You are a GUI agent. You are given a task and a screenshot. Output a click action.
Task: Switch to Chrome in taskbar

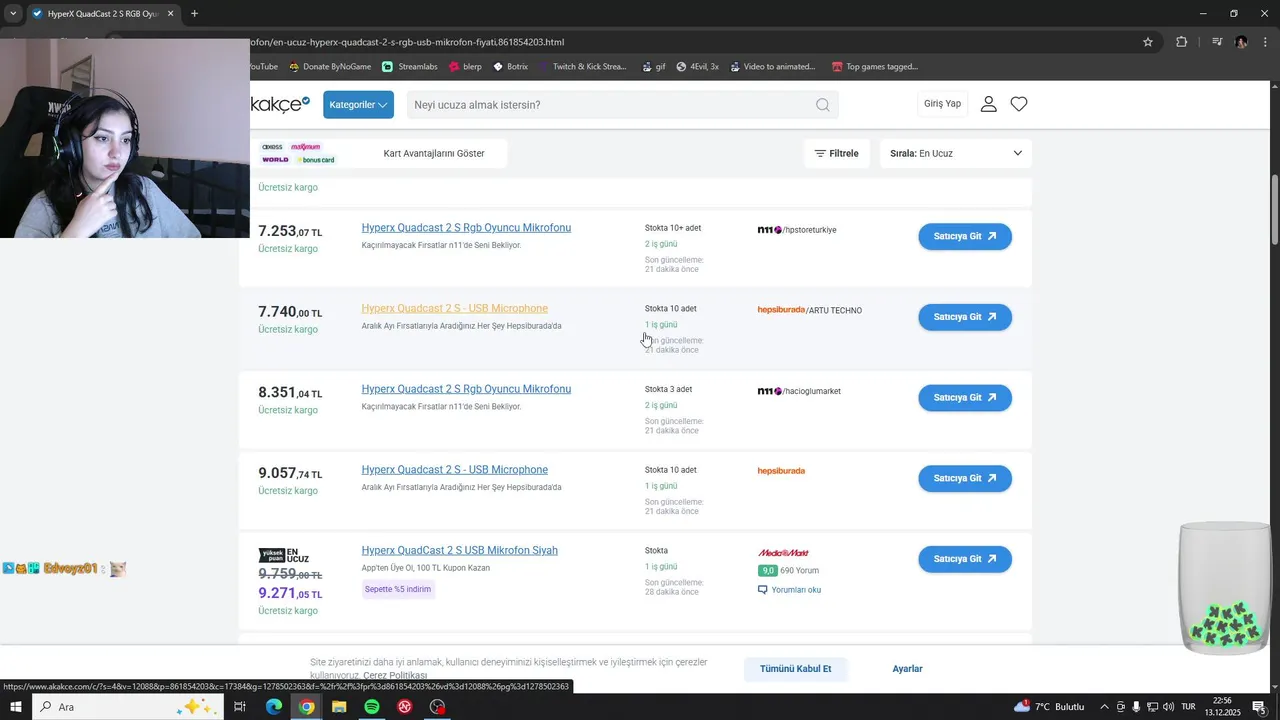pyautogui.click(x=306, y=707)
